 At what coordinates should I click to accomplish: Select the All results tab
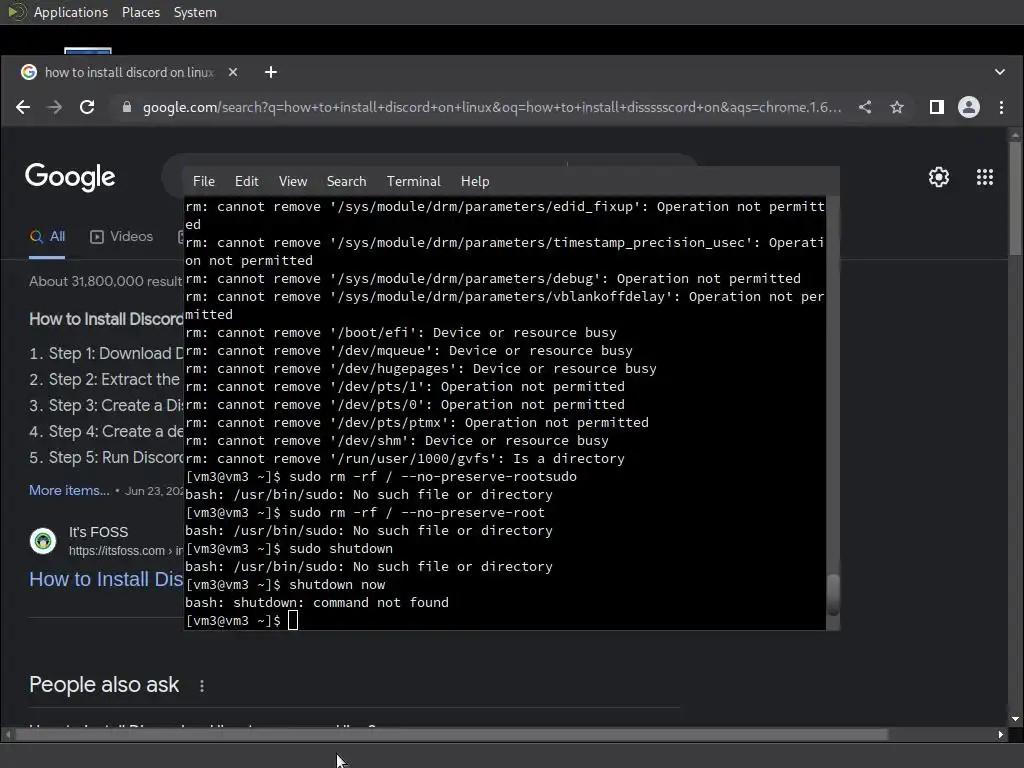tap(47, 236)
